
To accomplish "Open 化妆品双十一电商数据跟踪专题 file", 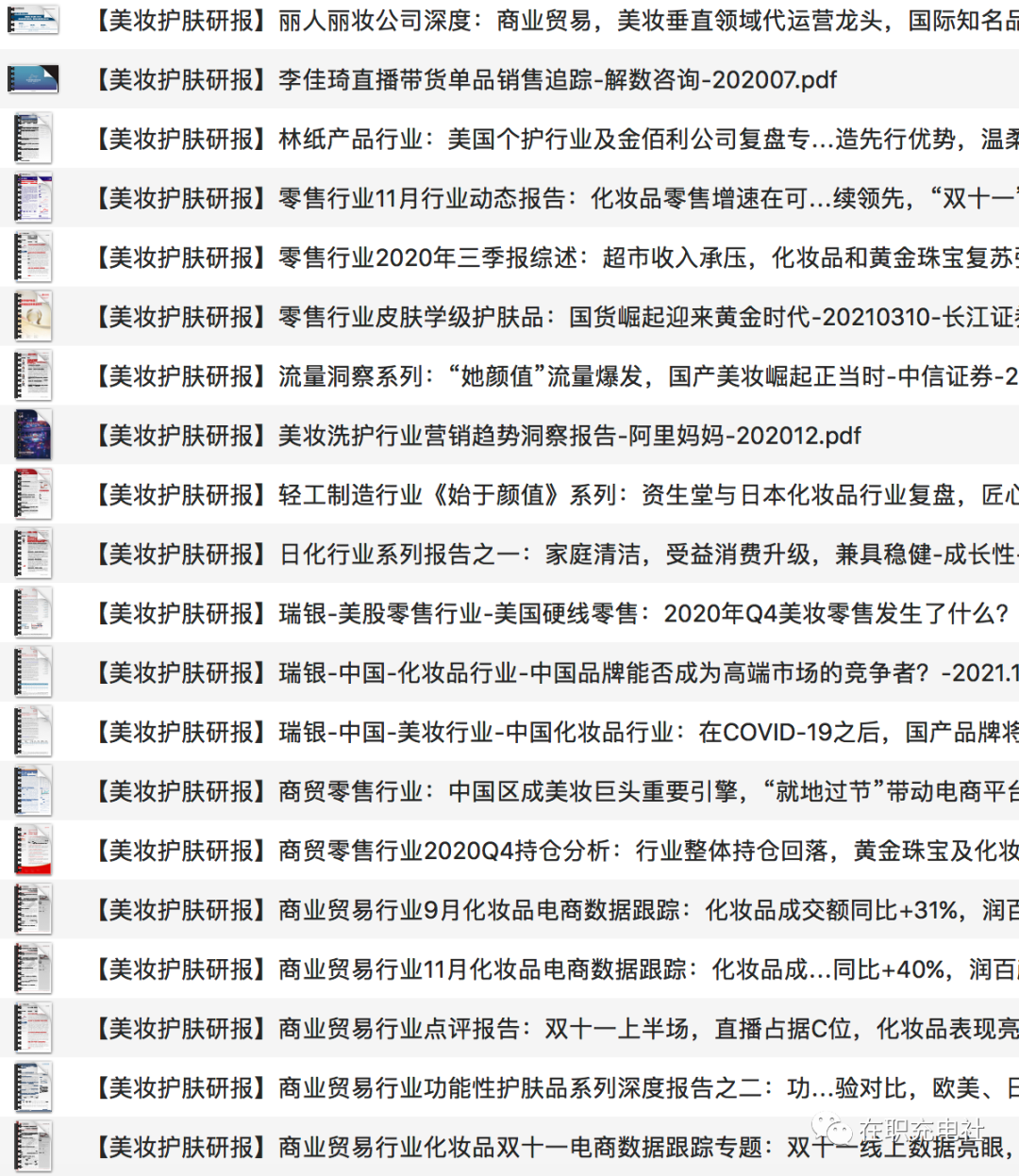I will click(x=552, y=1148).
